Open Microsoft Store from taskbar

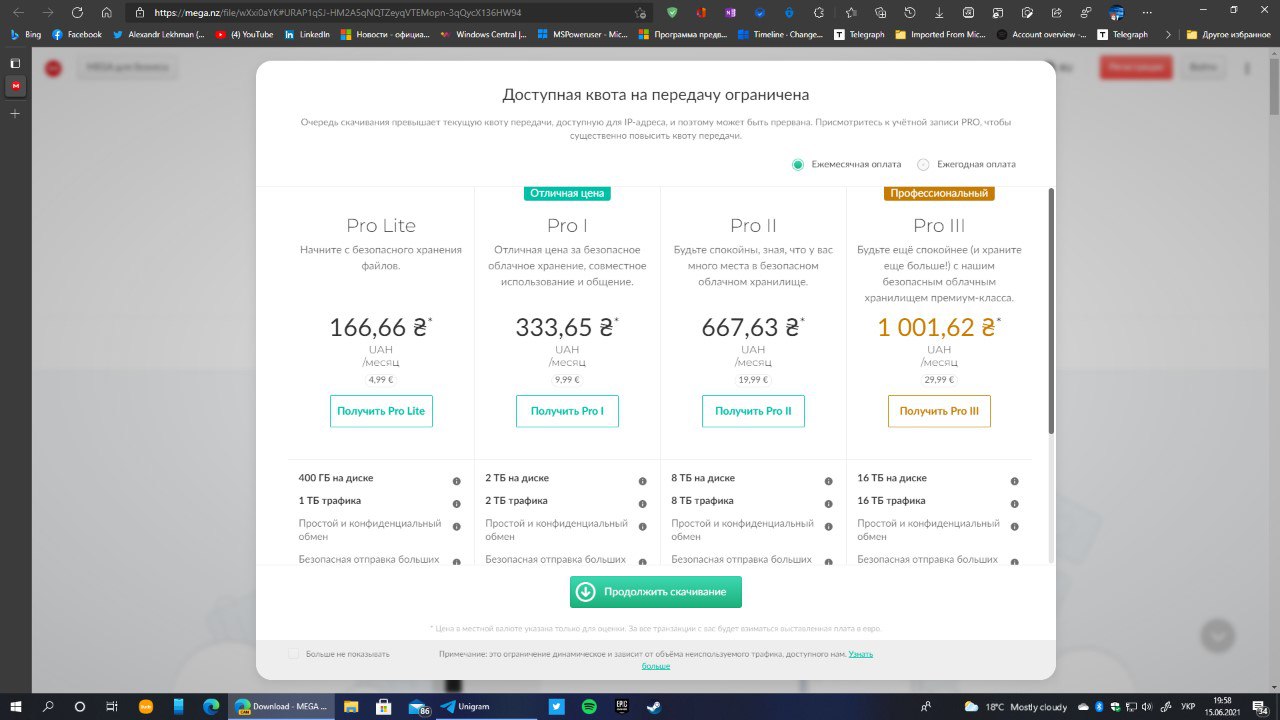(x=382, y=706)
